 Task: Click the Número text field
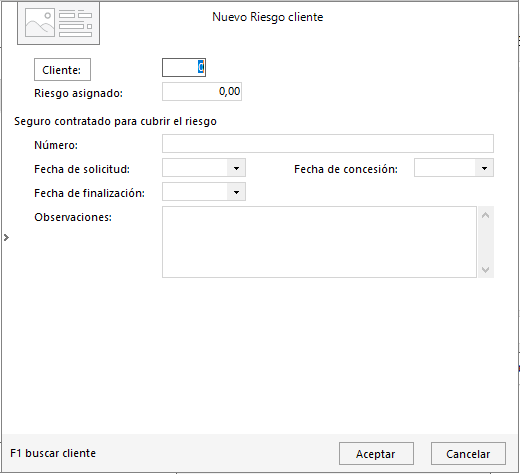[x=328, y=144]
